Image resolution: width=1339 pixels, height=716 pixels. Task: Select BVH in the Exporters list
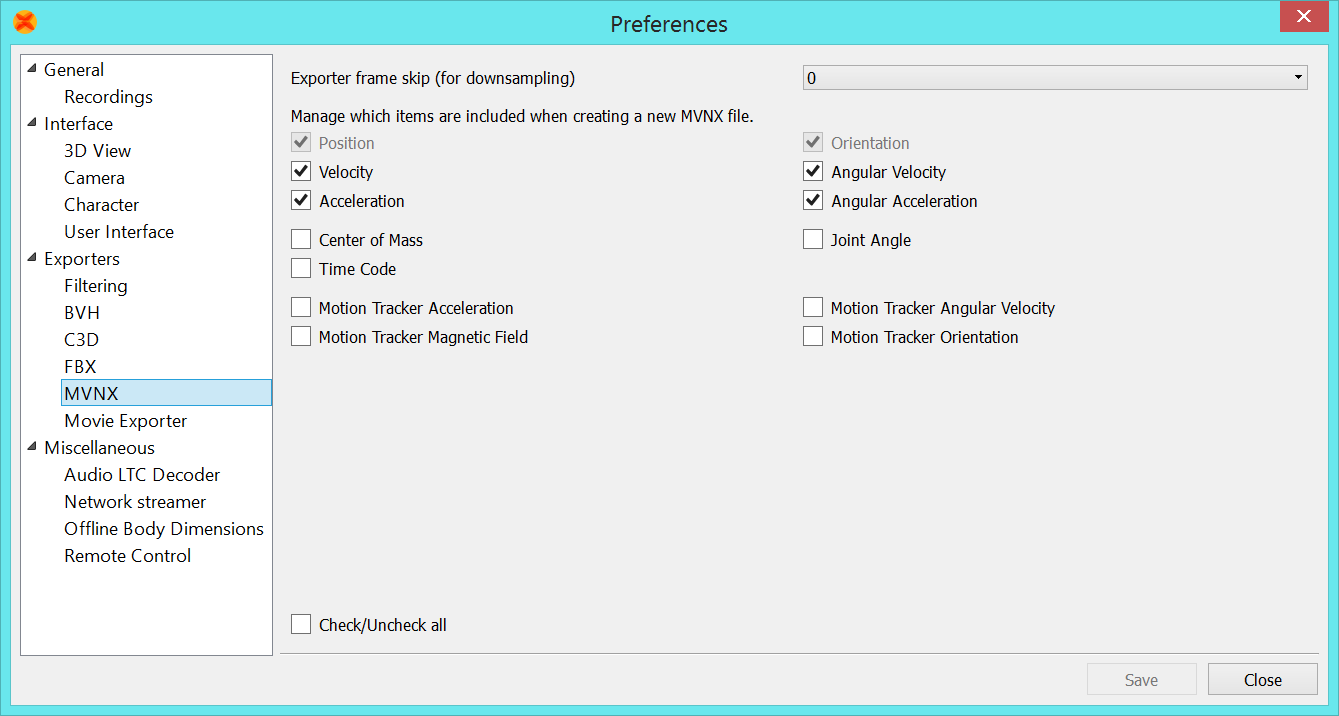coord(82,313)
